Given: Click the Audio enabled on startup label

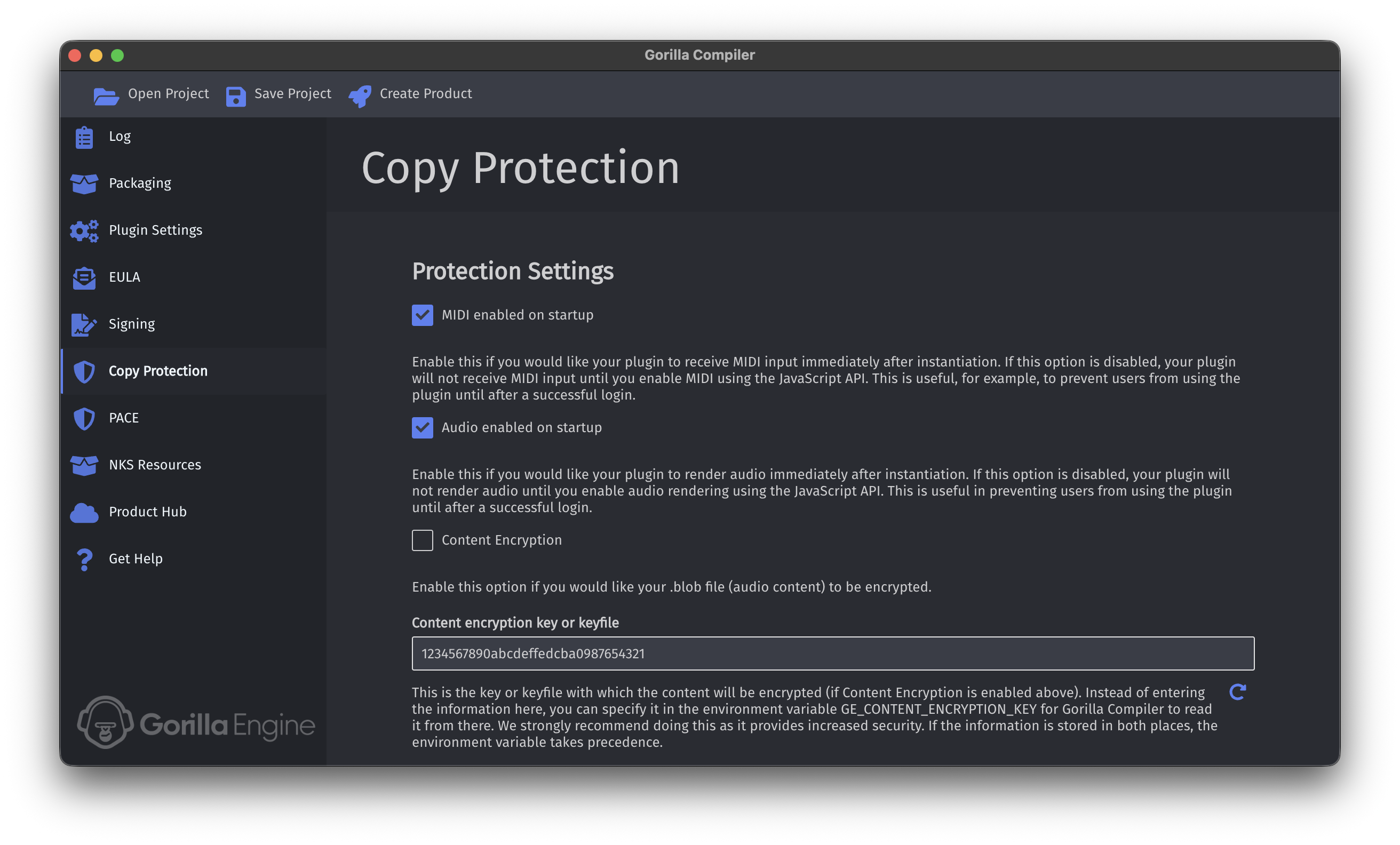Looking at the screenshot, I should click(x=522, y=427).
